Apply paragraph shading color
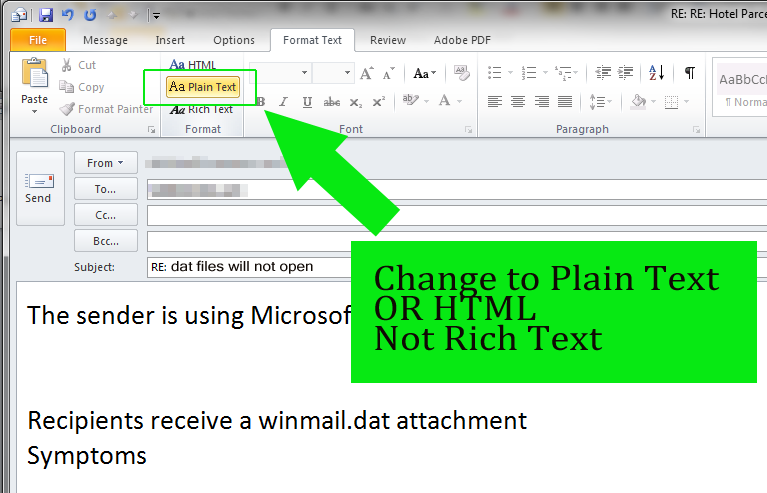767x493 pixels. point(638,101)
